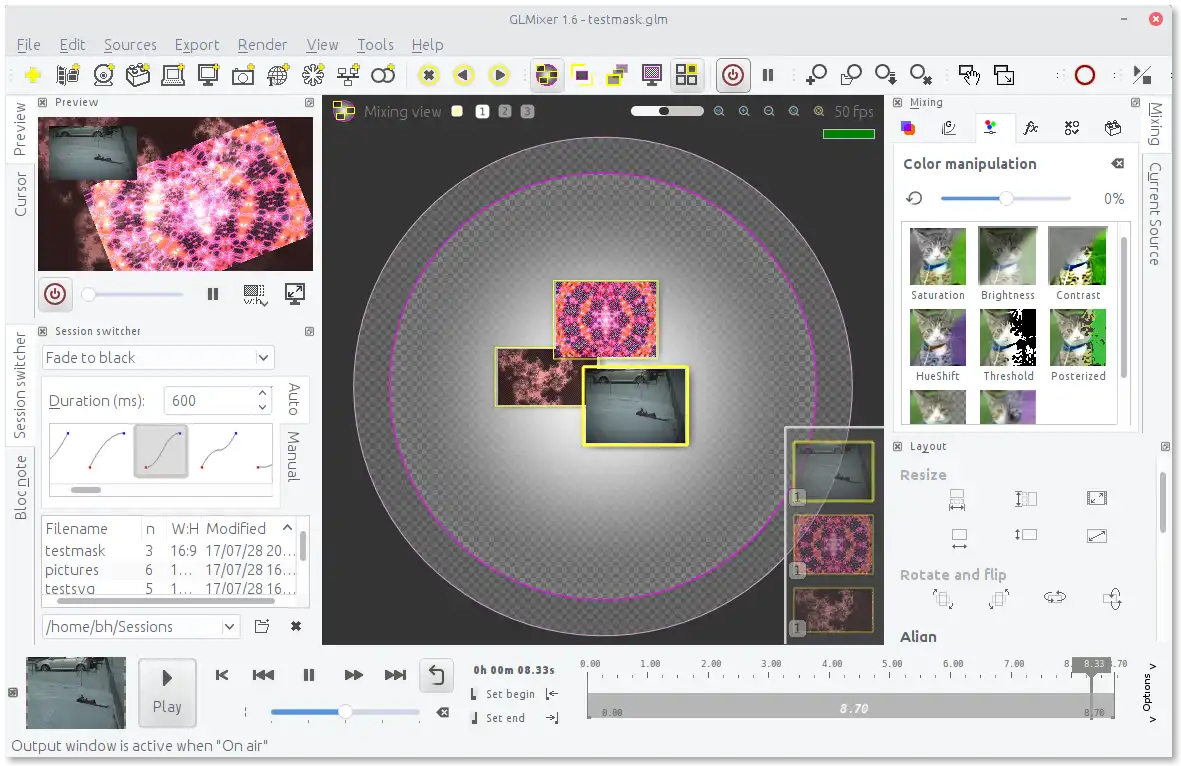Click the network stream source icon
The image size is (1181, 766).
click(x=348, y=75)
